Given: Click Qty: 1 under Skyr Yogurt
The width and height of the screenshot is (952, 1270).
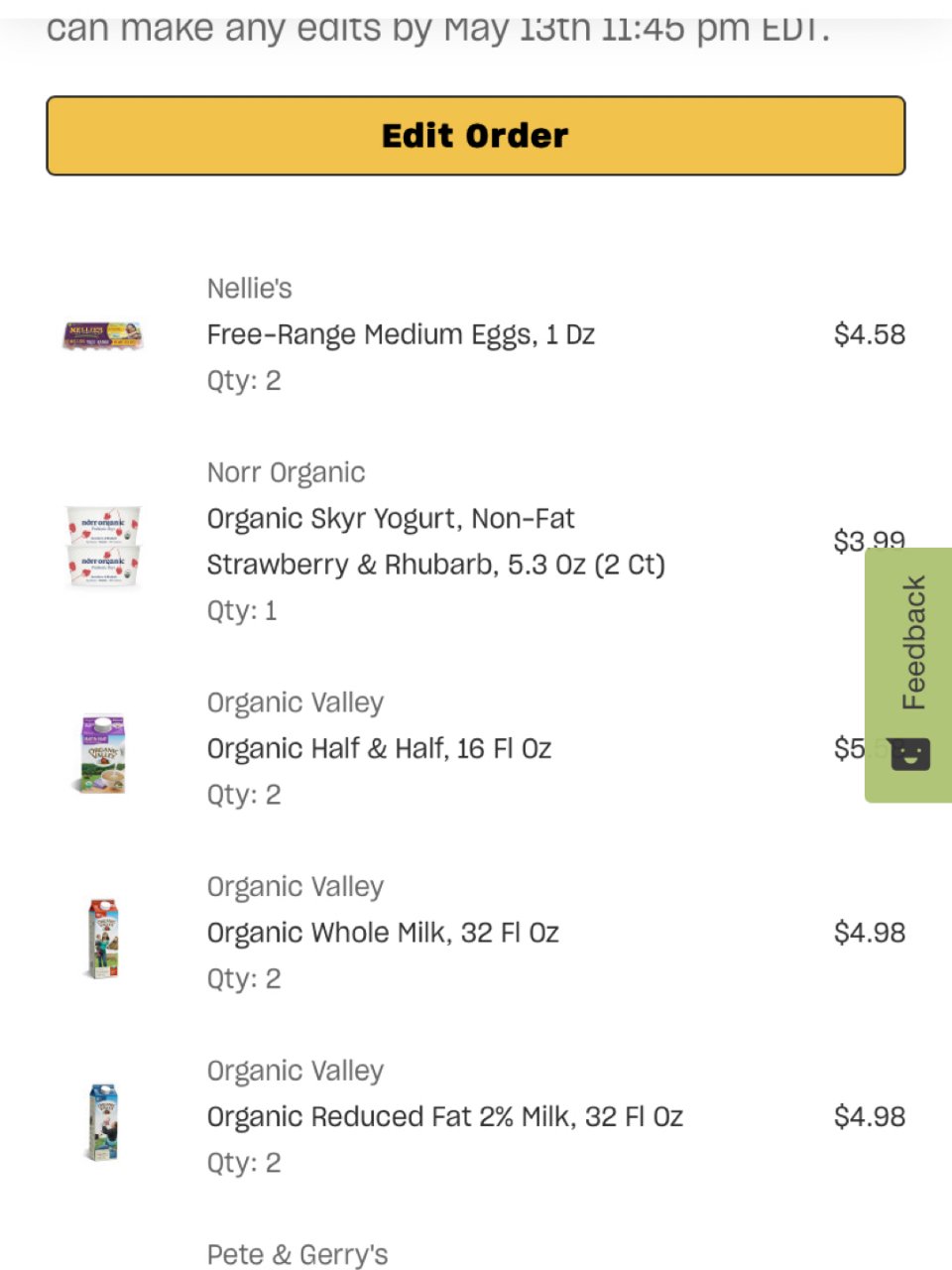Looking at the screenshot, I should 242,610.
